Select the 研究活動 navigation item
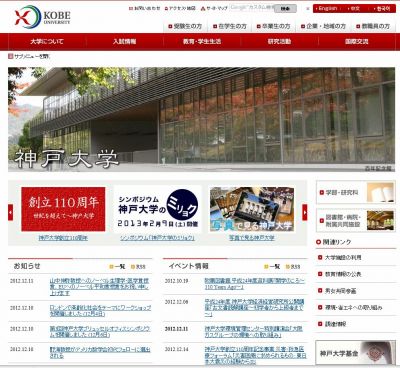400x368 pixels. (279, 42)
